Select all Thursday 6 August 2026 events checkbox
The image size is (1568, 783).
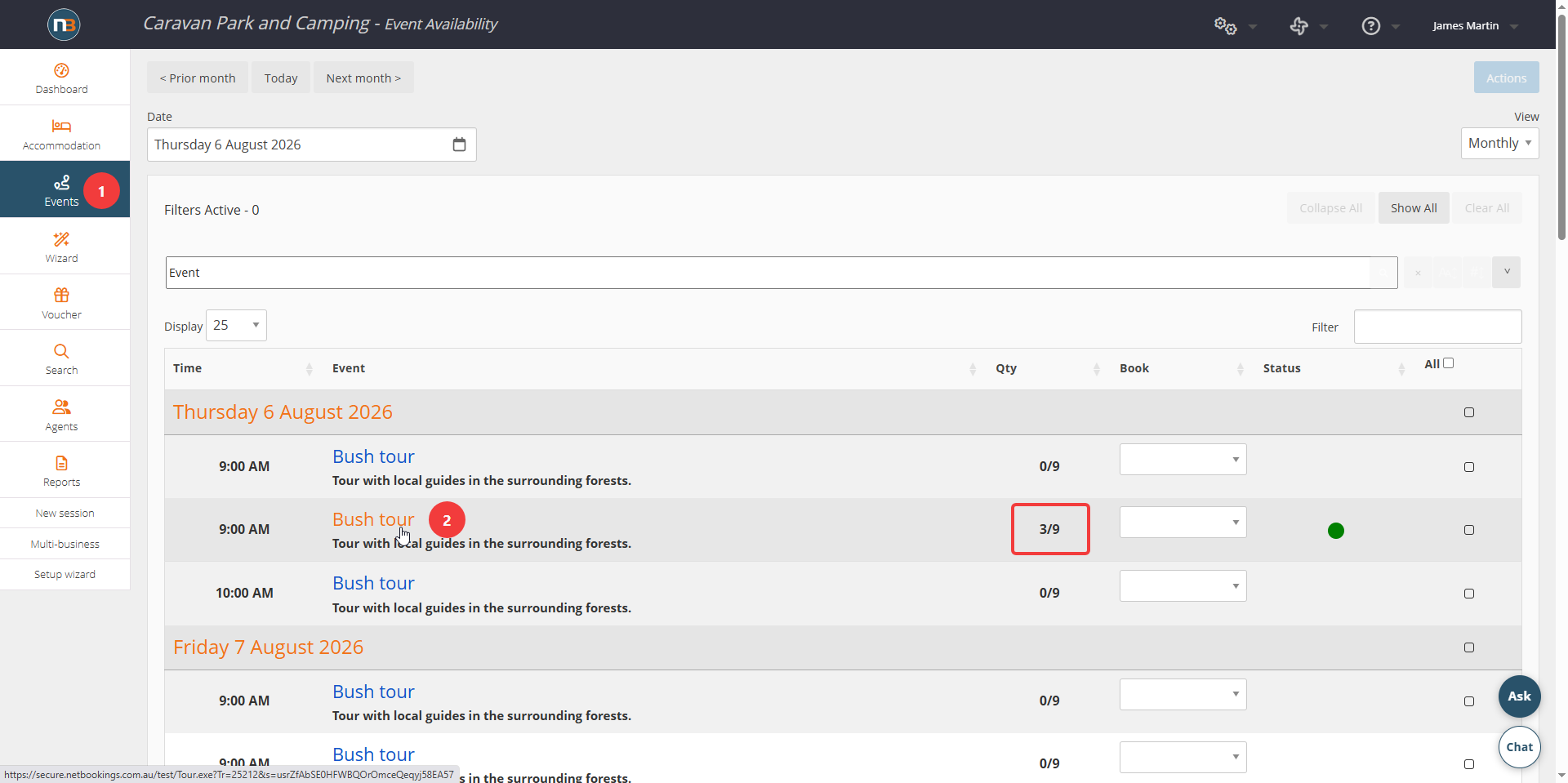pyautogui.click(x=1469, y=412)
